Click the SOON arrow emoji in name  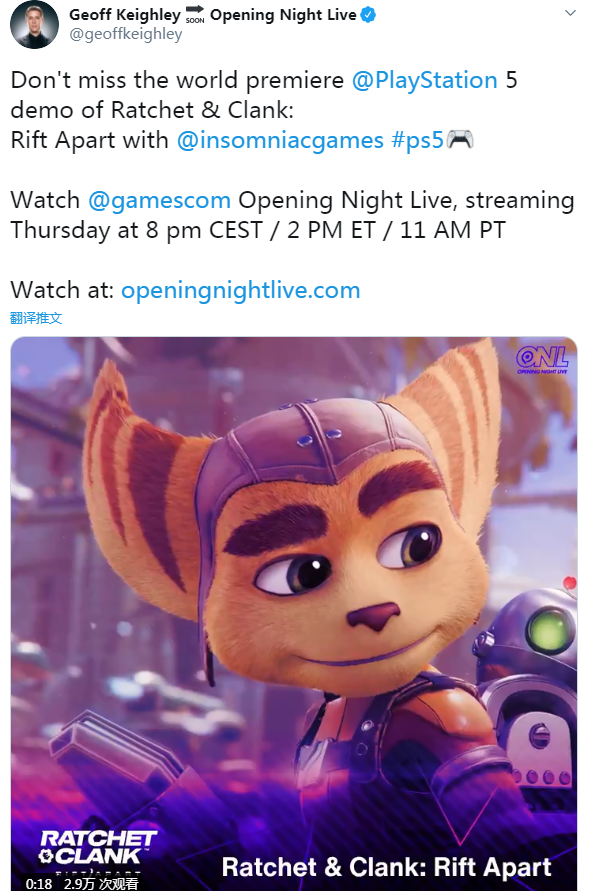[x=195, y=14]
